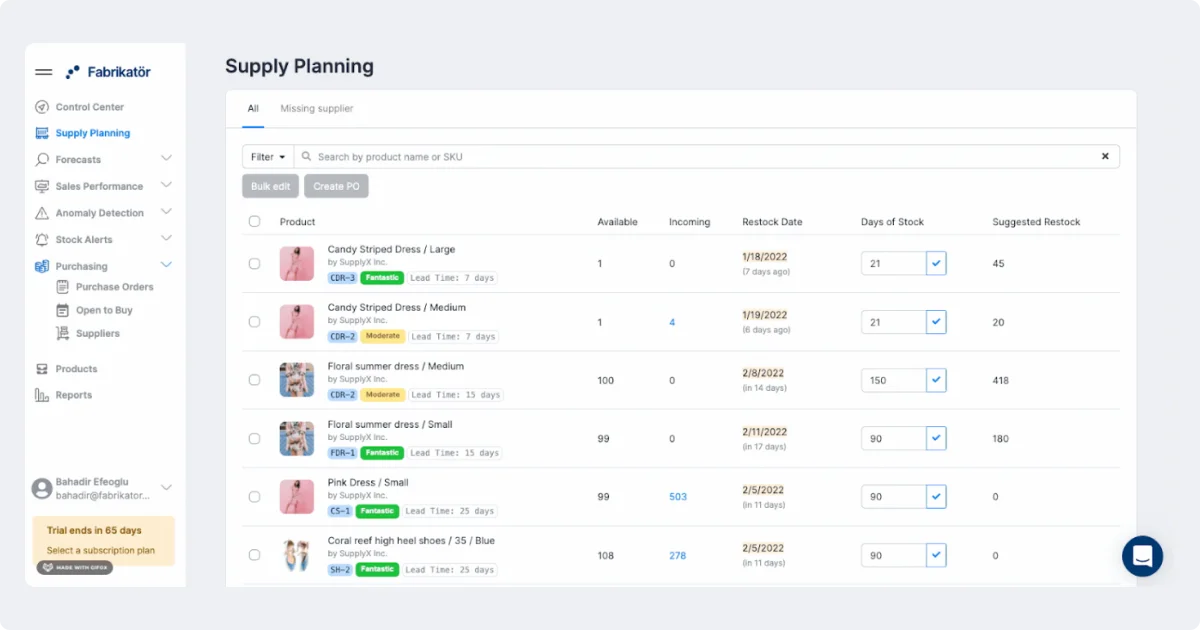Viewport: 1200px width, 630px height.
Task: Toggle the hamburger menu icon
Action: click(43, 72)
